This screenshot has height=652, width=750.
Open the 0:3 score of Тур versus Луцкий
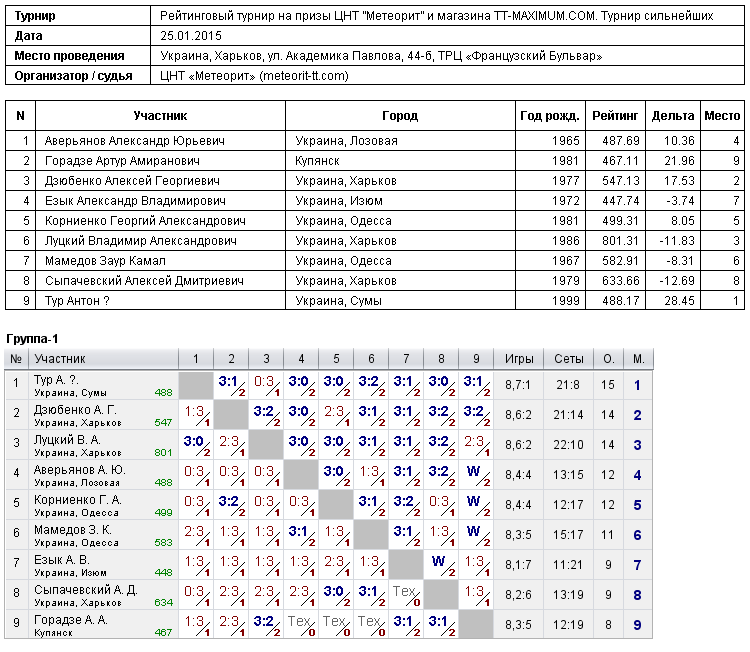point(266,385)
